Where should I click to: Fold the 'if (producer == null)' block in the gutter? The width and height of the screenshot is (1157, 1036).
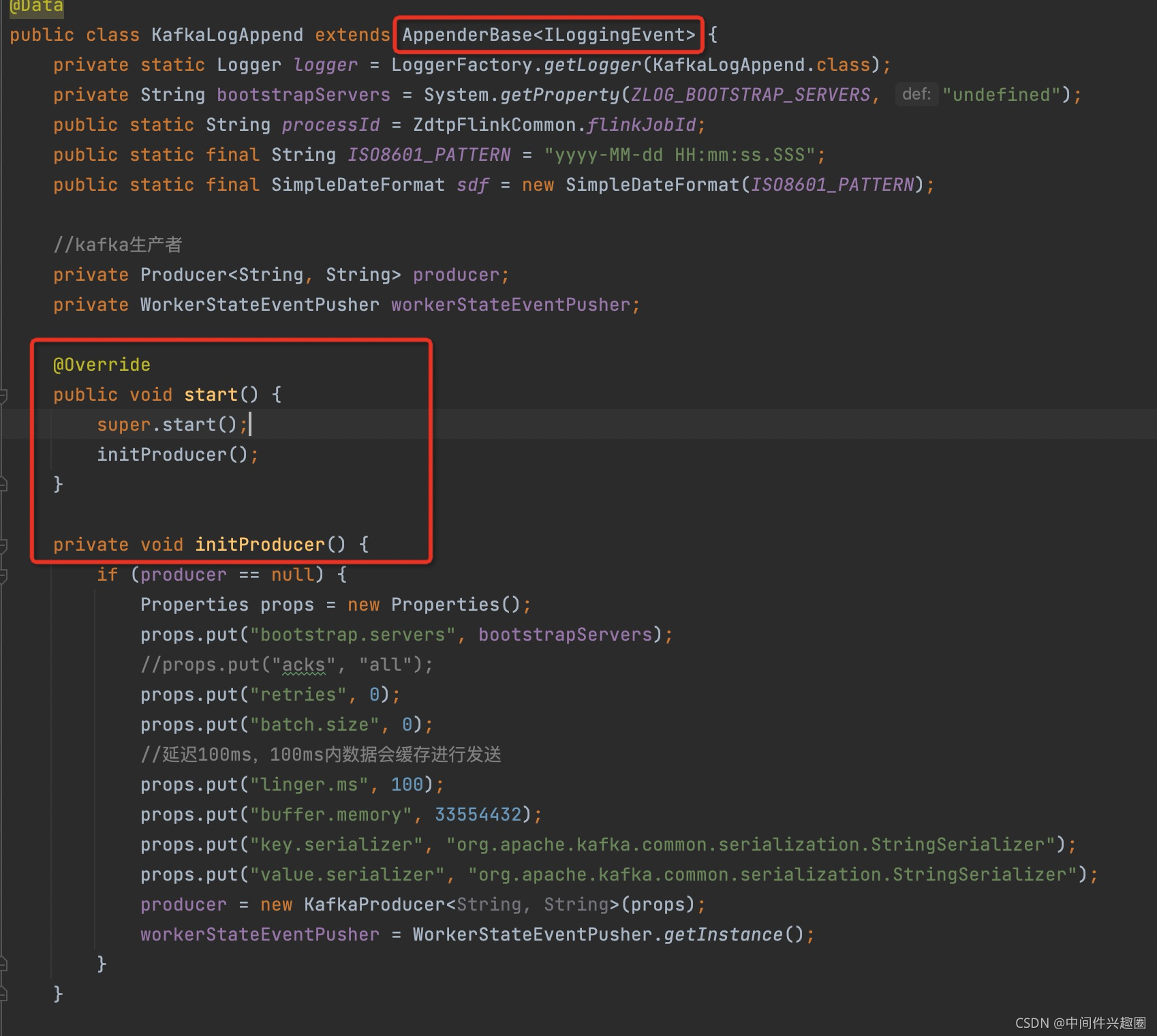[3, 575]
